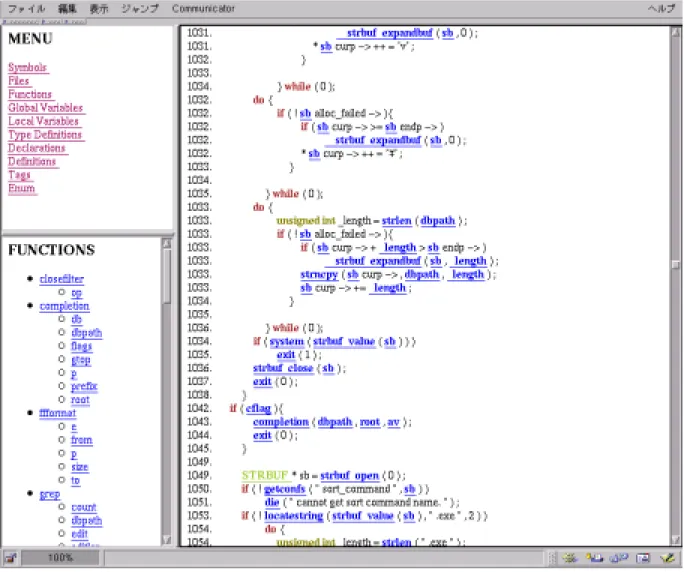The width and height of the screenshot is (684, 572).
Task: Select to parameter under ffformat
Action: (75, 480)
